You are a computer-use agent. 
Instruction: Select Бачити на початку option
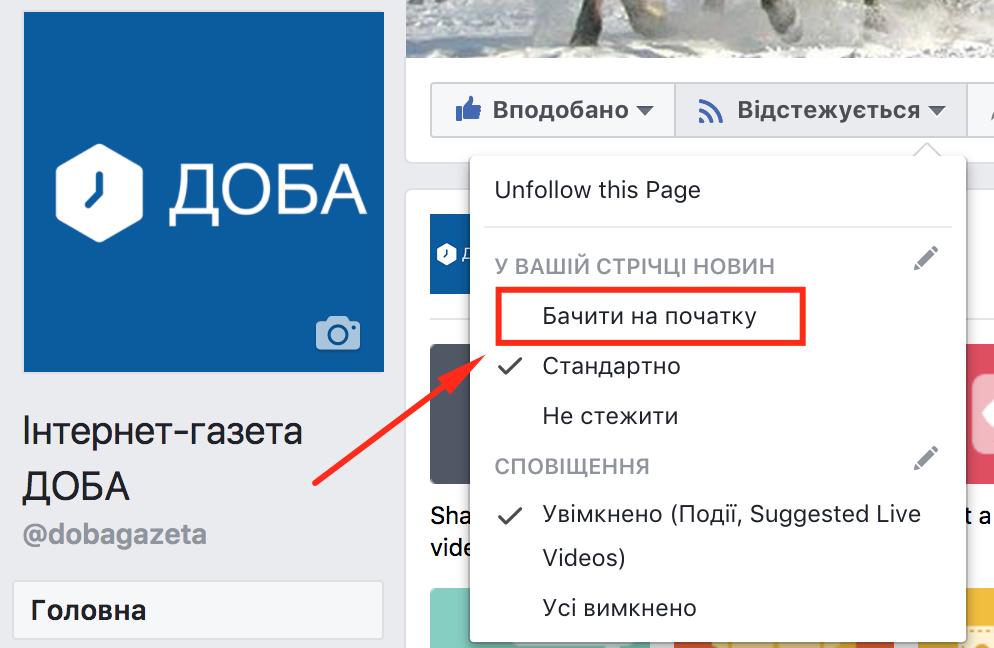click(650, 316)
